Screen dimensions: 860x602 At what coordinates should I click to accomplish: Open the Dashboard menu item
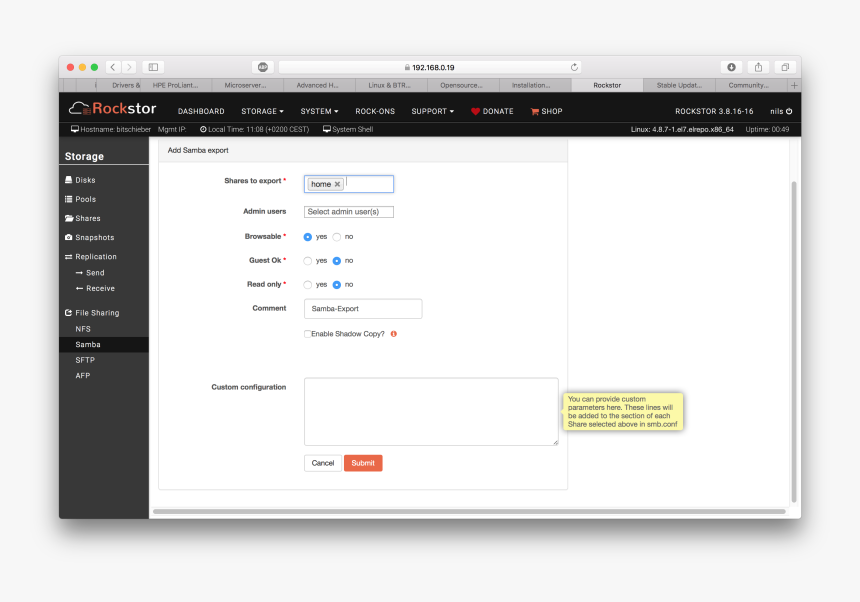[201, 111]
